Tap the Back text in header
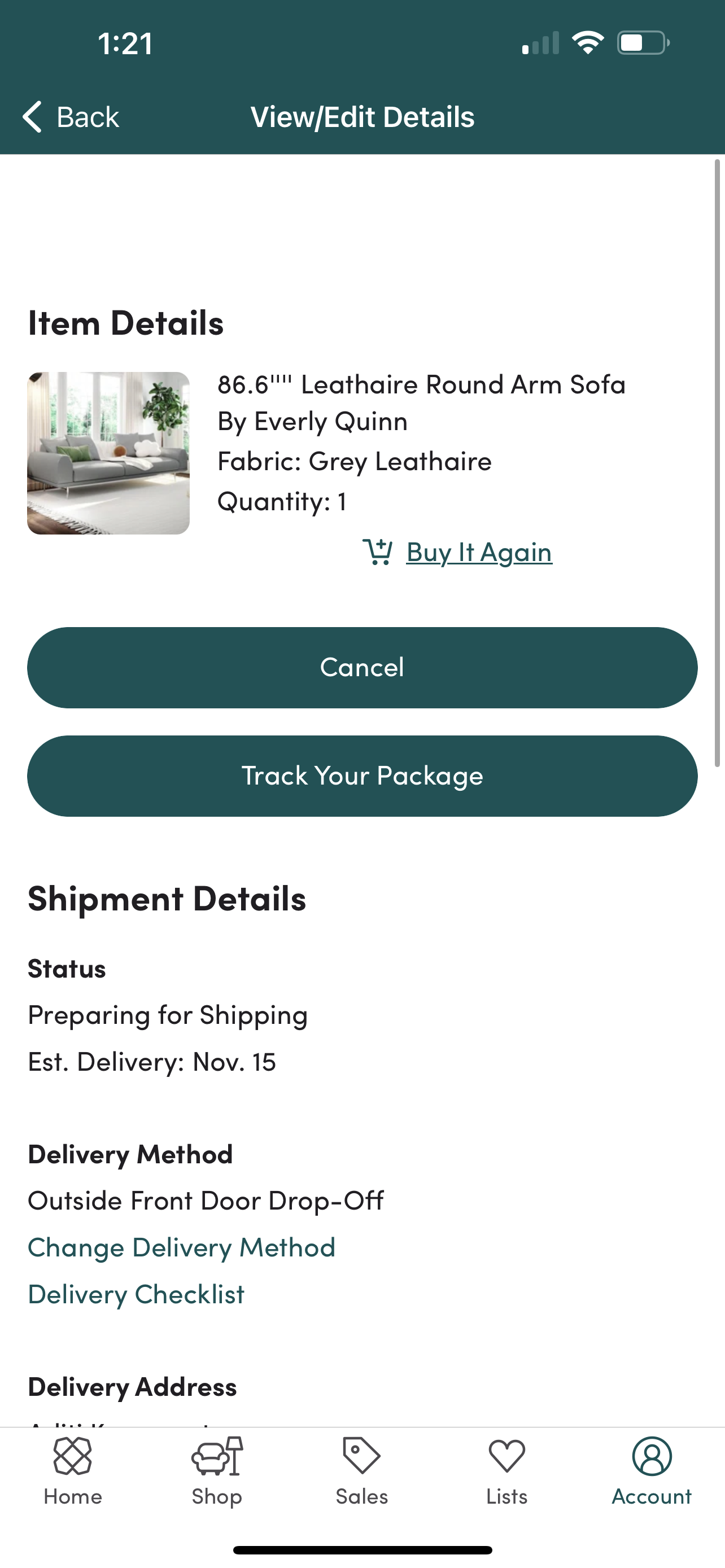Image resolution: width=725 pixels, height=1568 pixels. pos(88,117)
